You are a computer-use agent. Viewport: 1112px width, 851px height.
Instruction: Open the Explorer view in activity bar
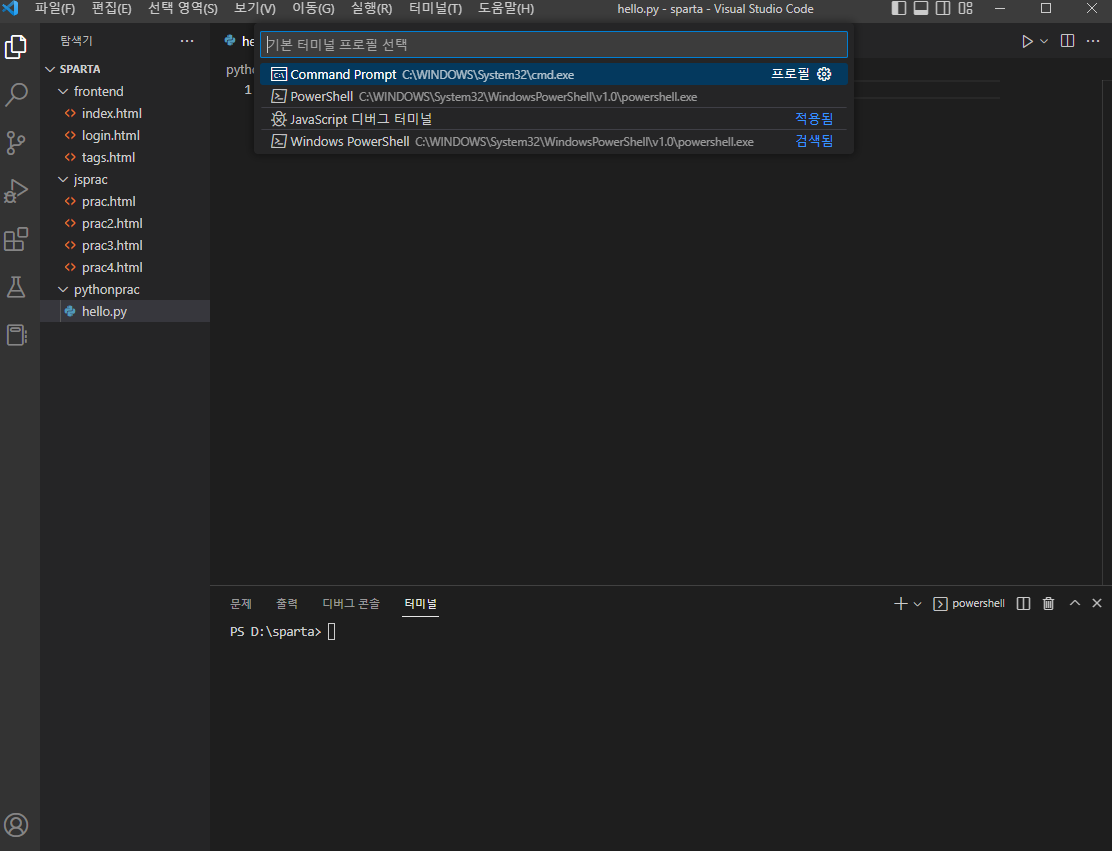click(x=16, y=47)
